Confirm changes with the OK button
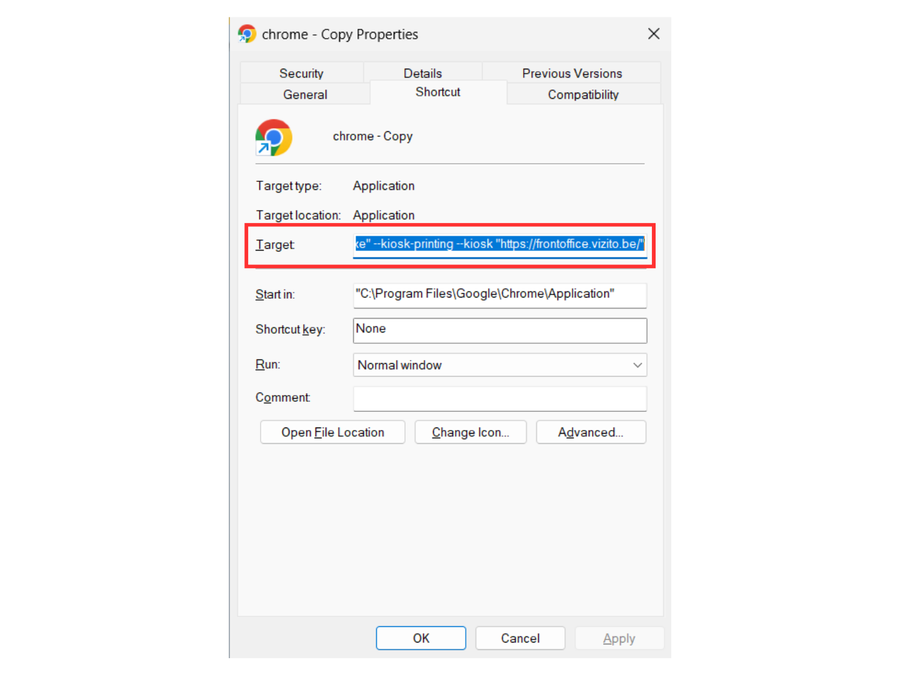 click(x=420, y=638)
